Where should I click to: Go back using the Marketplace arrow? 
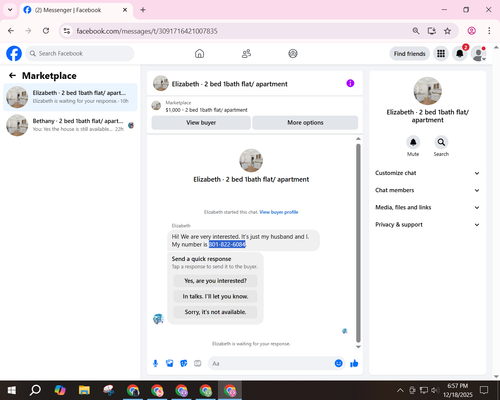tap(12, 76)
